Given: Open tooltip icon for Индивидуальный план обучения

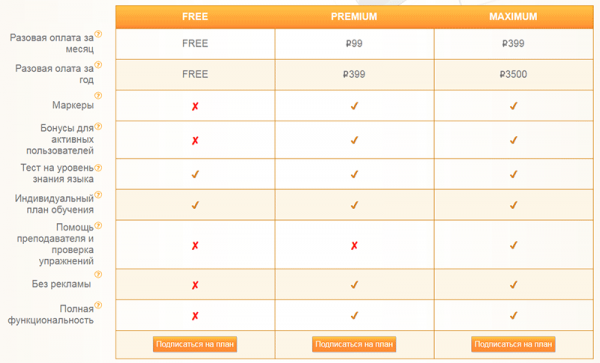Looking at the screenshot, I should coord(98,195).
